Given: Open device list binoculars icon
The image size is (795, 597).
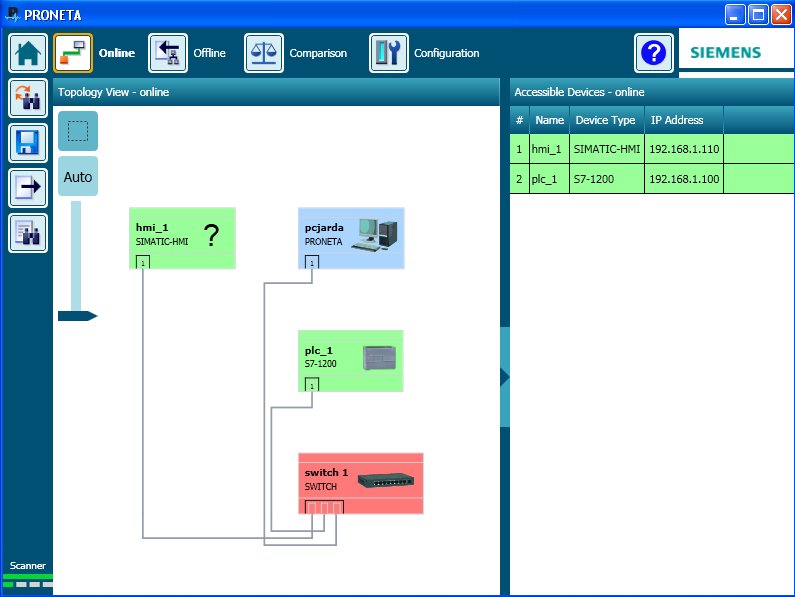Looking at the screenshot, I should pos(28,233).
